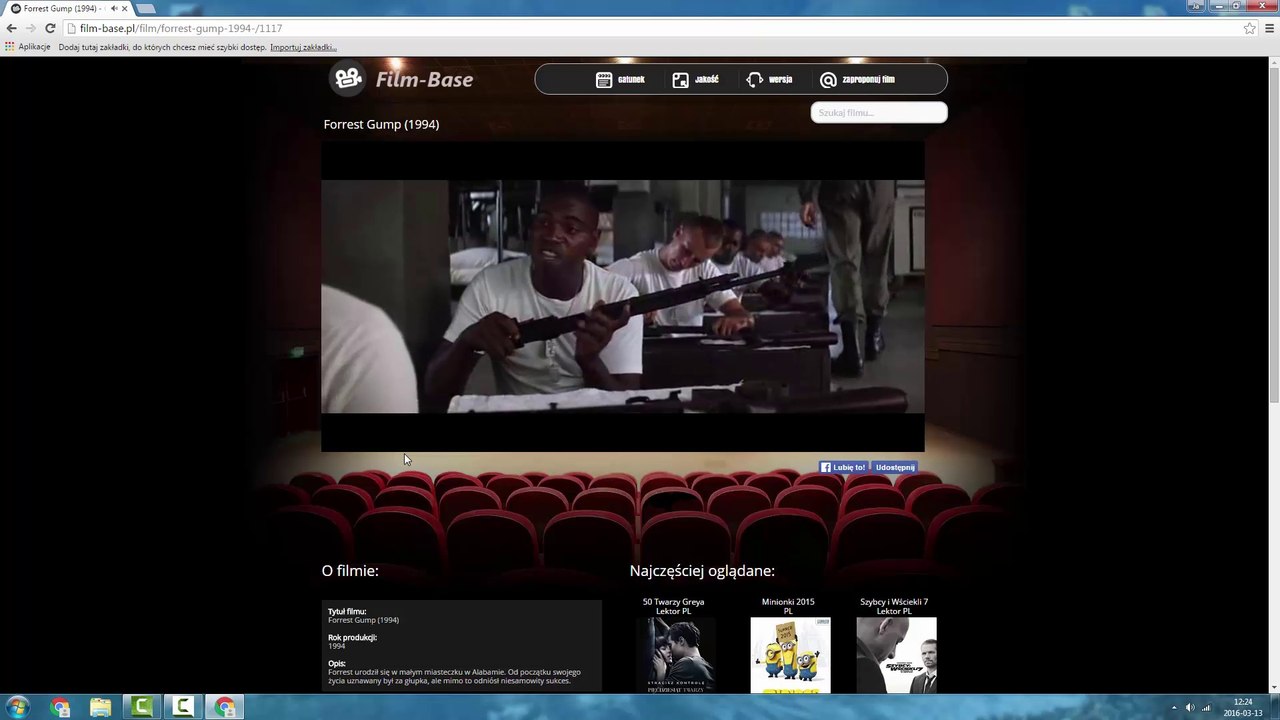This screenshot has height=720, width=1280.
Task: Open the Chrome hamburger menu
Action: click(x=1270, y=28)
